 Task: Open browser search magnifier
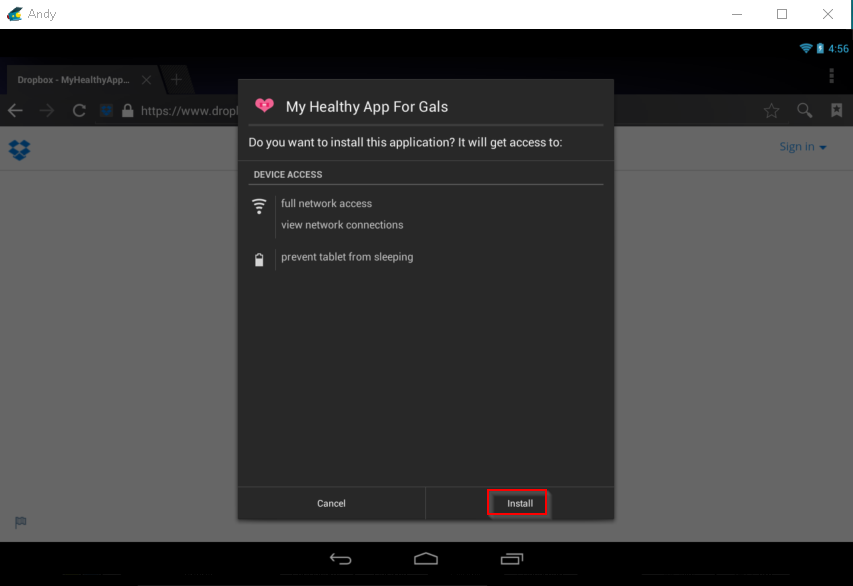(805, 111)
